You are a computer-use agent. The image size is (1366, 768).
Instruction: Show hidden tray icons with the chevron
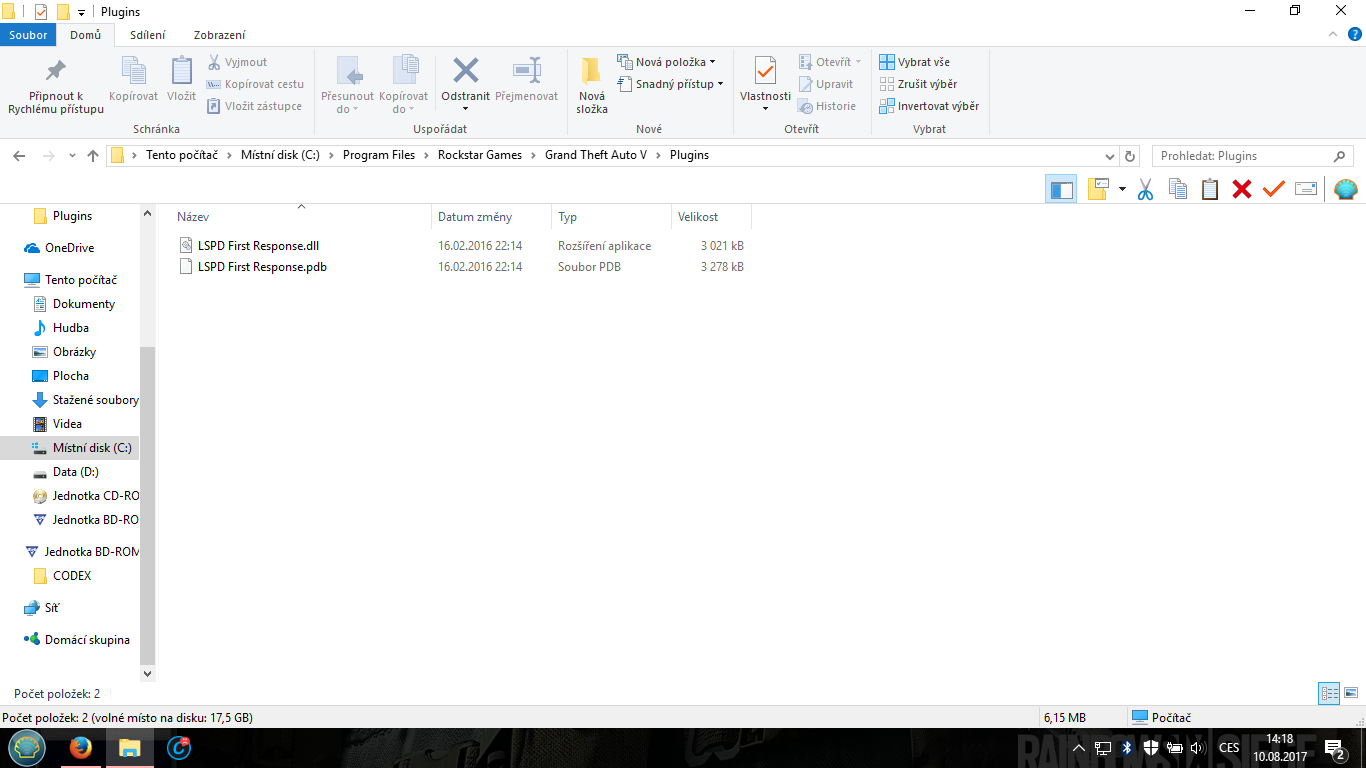1078,748
